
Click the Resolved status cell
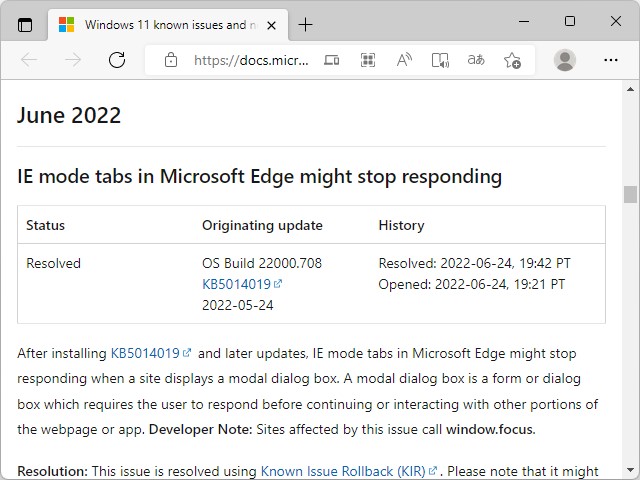[53, 263]
